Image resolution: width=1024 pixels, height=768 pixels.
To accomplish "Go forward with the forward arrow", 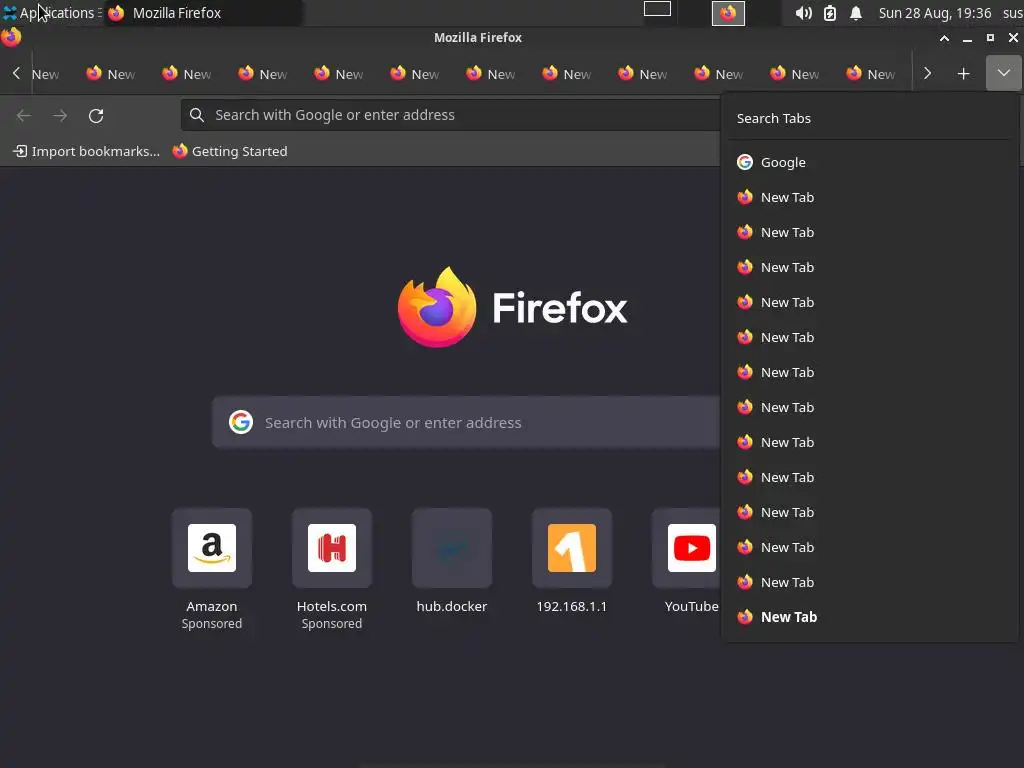I will pyautogui.click(x=60, y=116).
